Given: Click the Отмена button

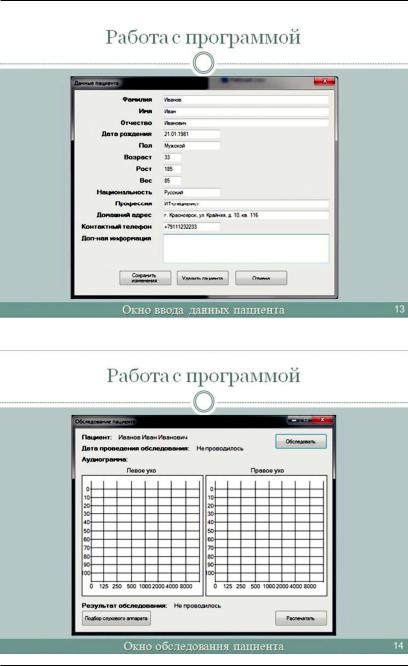Looking at the screenshot, I should coord(261,278).
